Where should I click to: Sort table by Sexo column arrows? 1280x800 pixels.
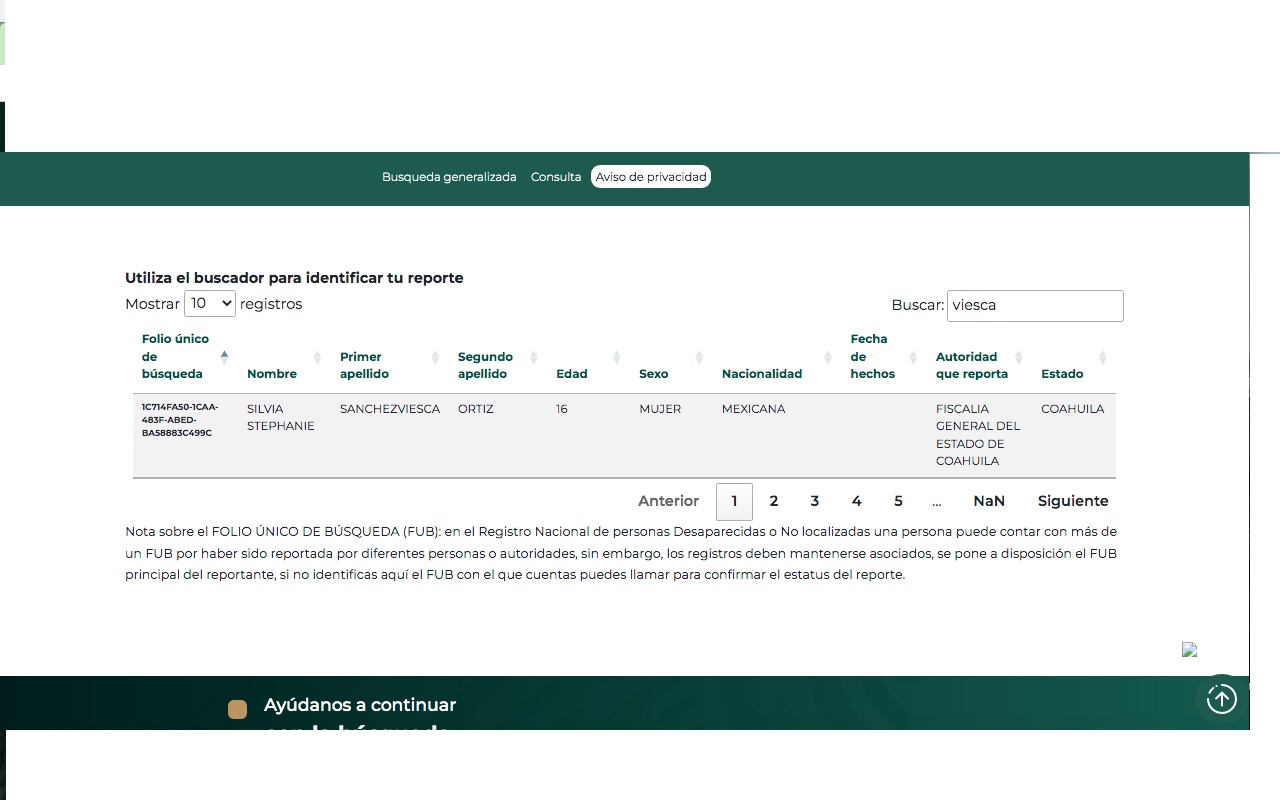(699, 357)
